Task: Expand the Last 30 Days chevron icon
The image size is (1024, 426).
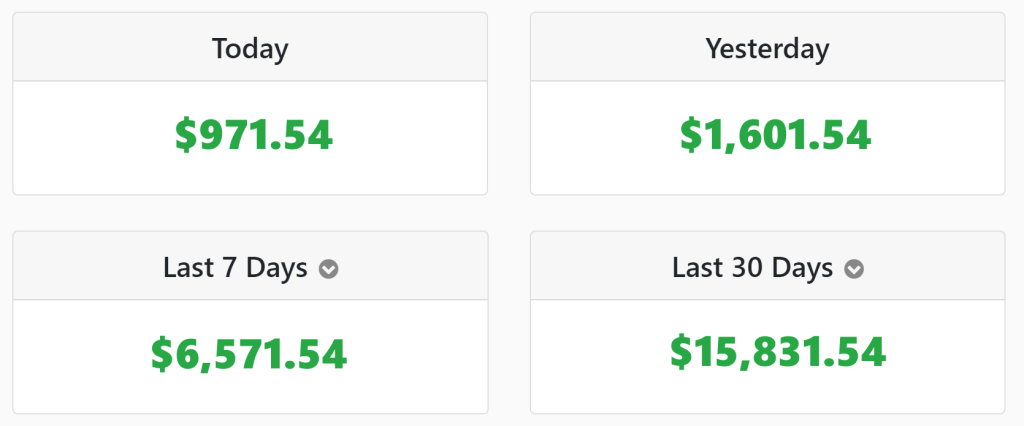Action: point(854,269)
